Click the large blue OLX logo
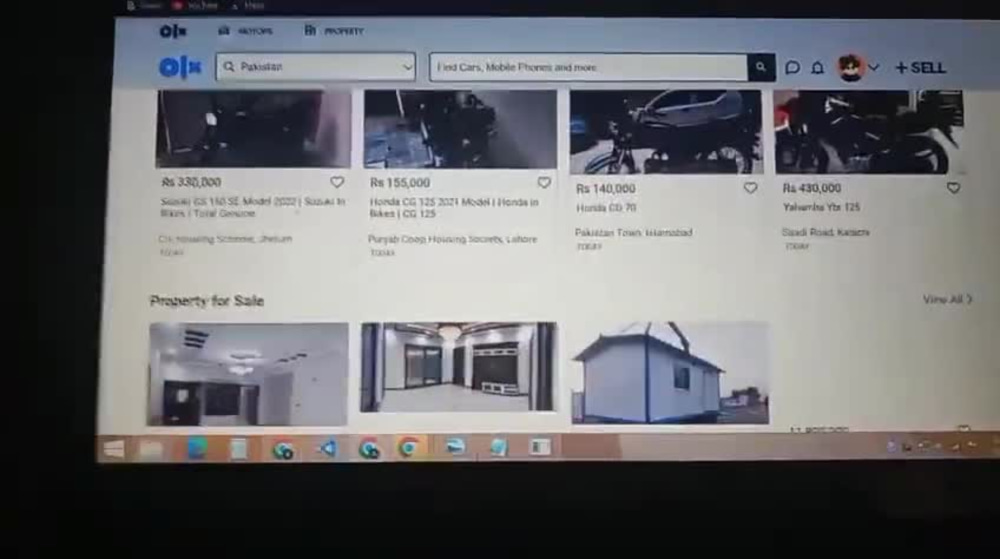Viewport: 1000px width, 559px height. (180, 67)
